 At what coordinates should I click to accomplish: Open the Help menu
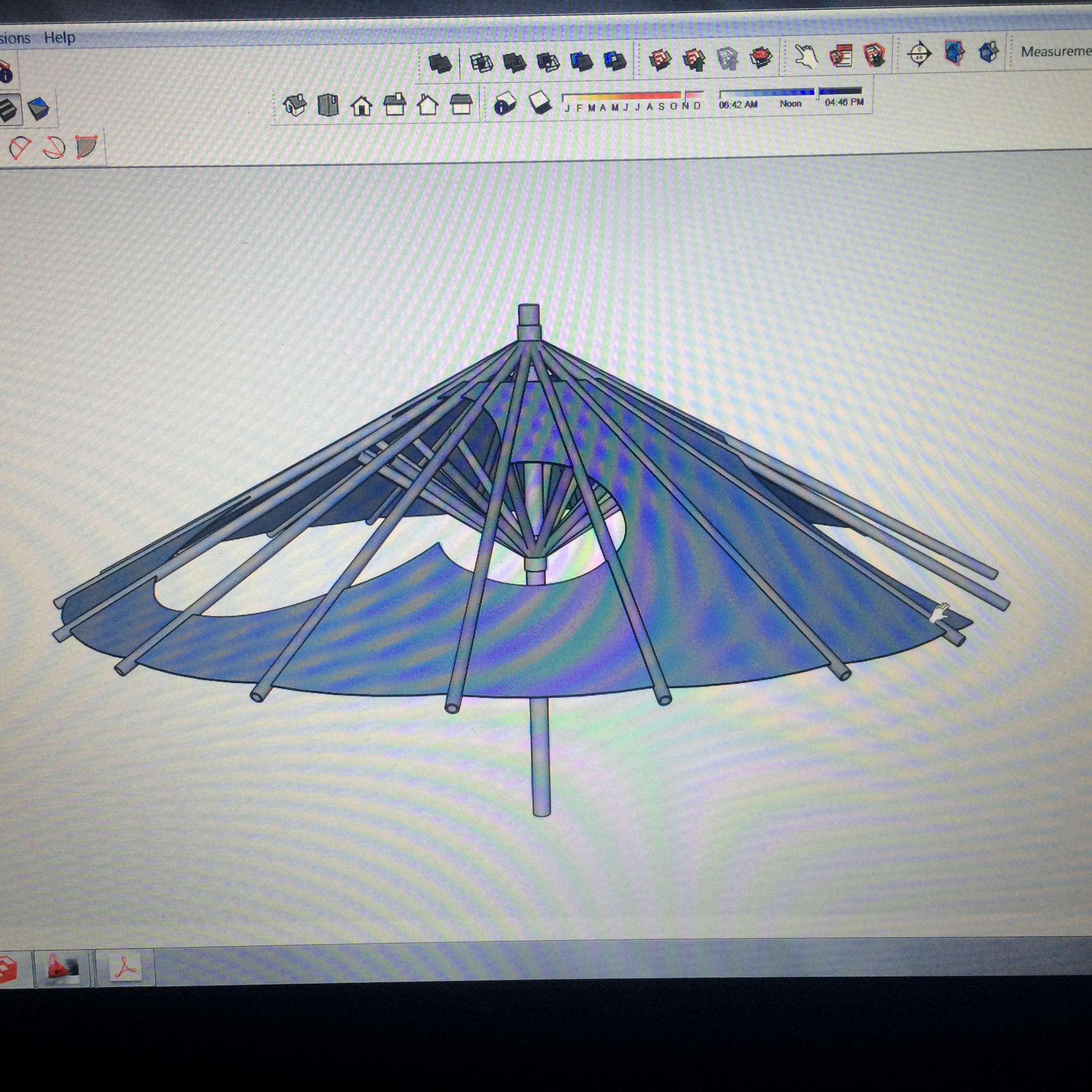tap(59, 38)
